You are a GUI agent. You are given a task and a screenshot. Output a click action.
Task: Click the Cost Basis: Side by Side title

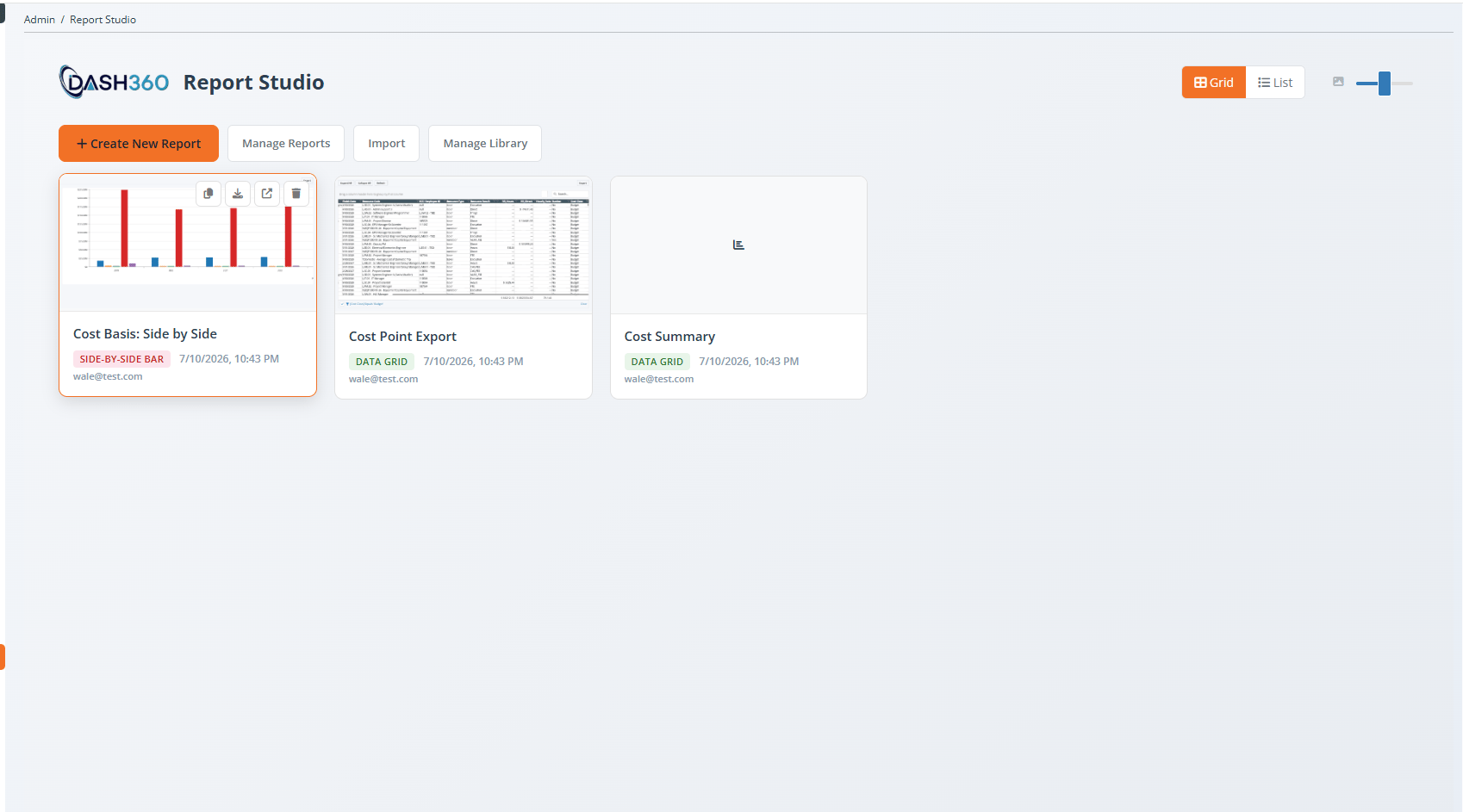[x=145, y=334]
